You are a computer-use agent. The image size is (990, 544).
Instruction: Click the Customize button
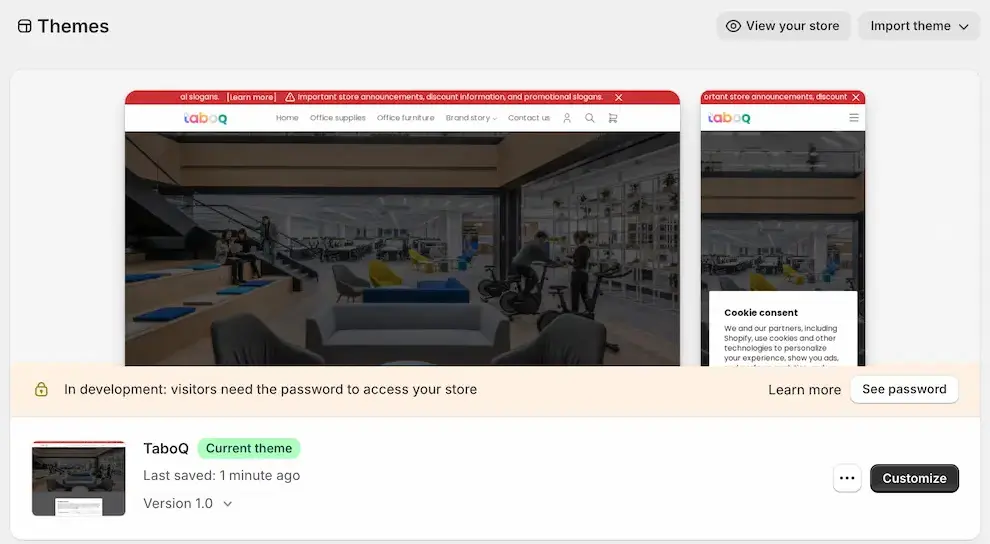tap(914, 479)
